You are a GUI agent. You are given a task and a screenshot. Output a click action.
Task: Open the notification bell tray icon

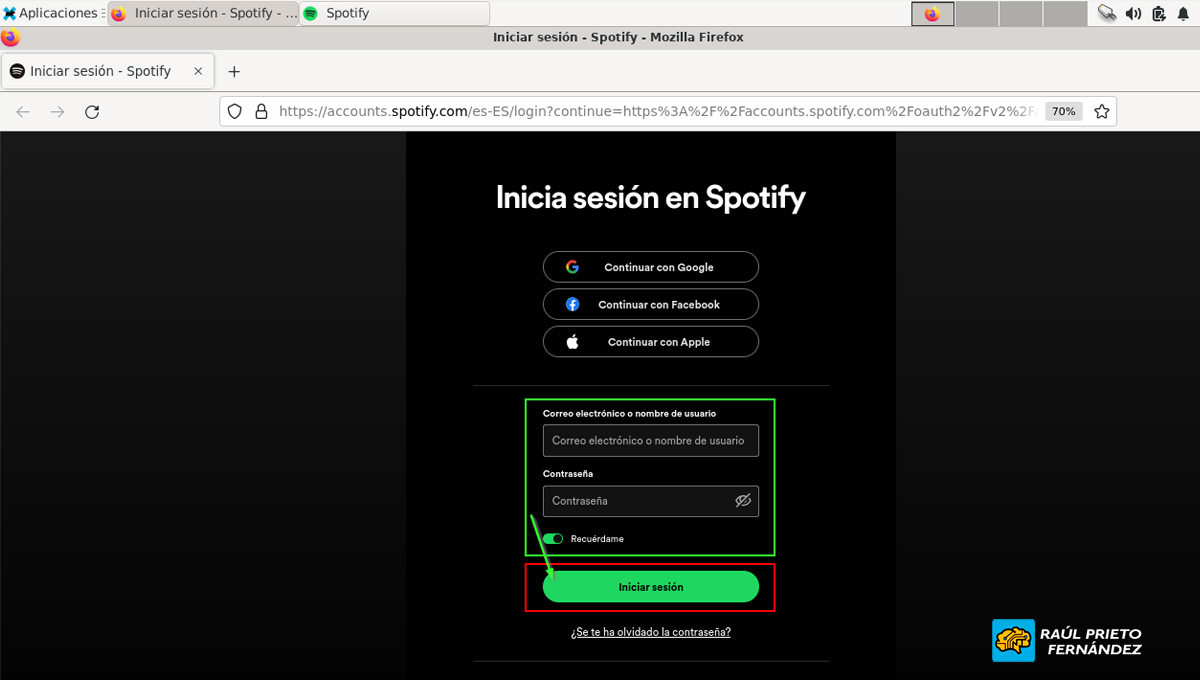[1184, 13]
